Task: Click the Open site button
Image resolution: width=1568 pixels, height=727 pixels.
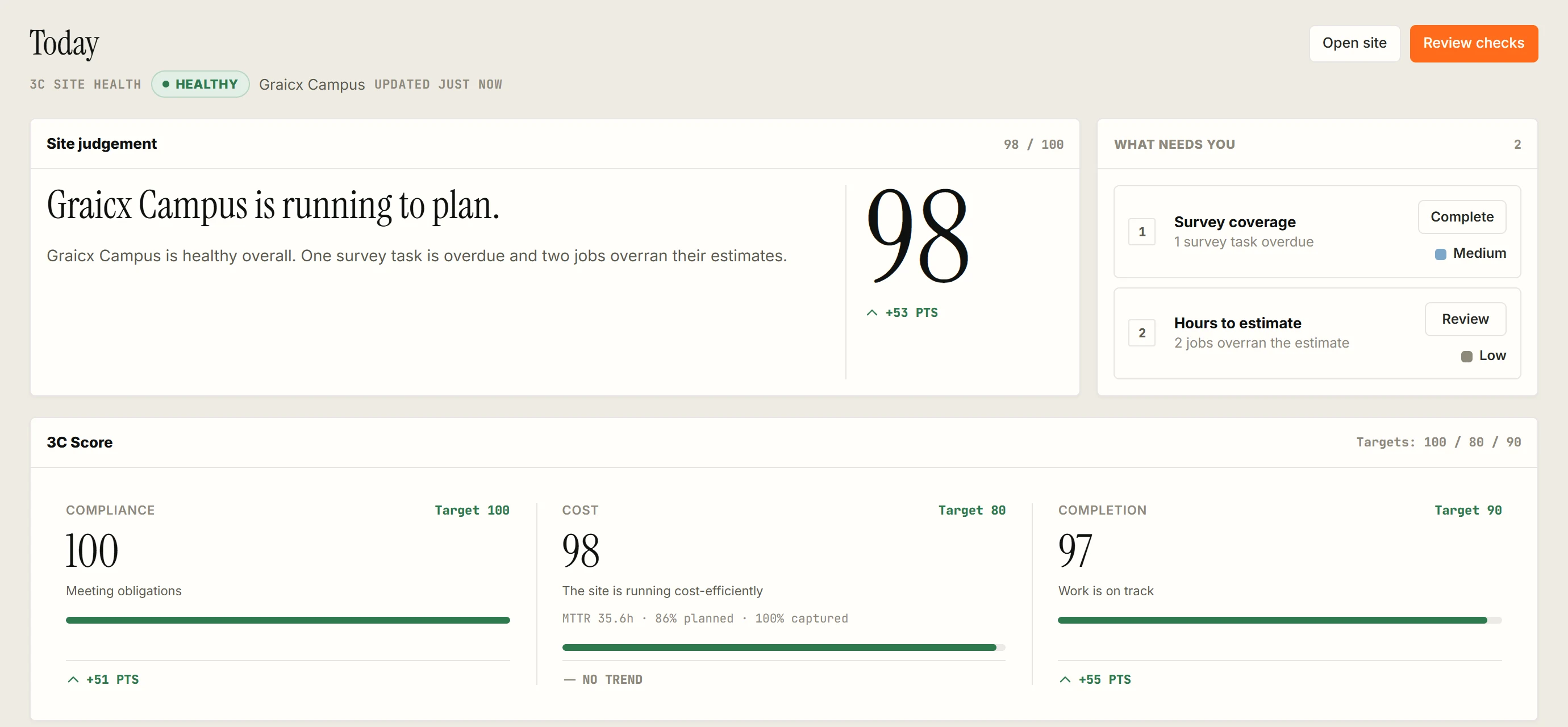Action: coord(1354,43)
